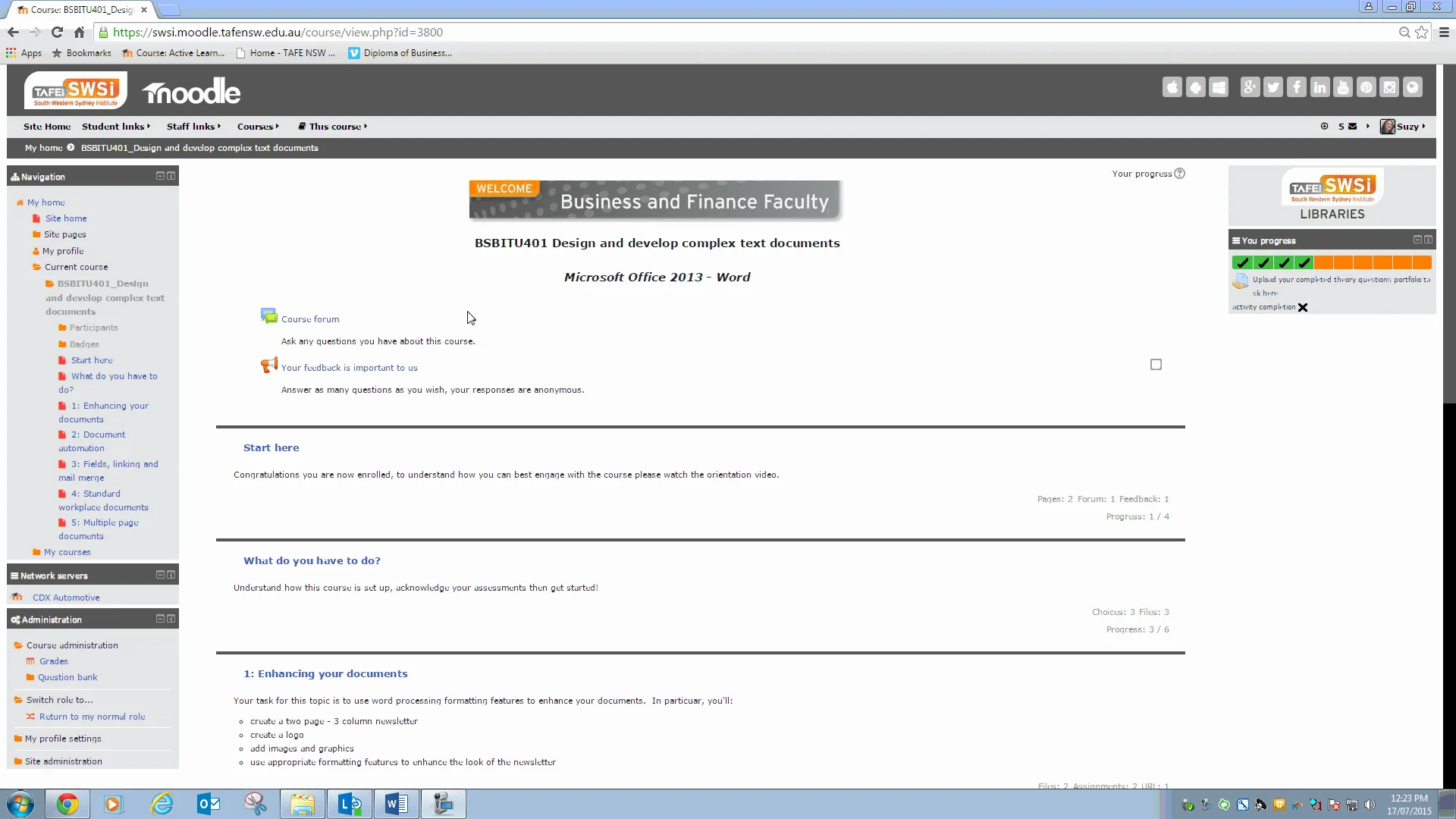Screen dimensions: 1456x819
Task: Open the Facebook social icon
Action: [1297, 87]
